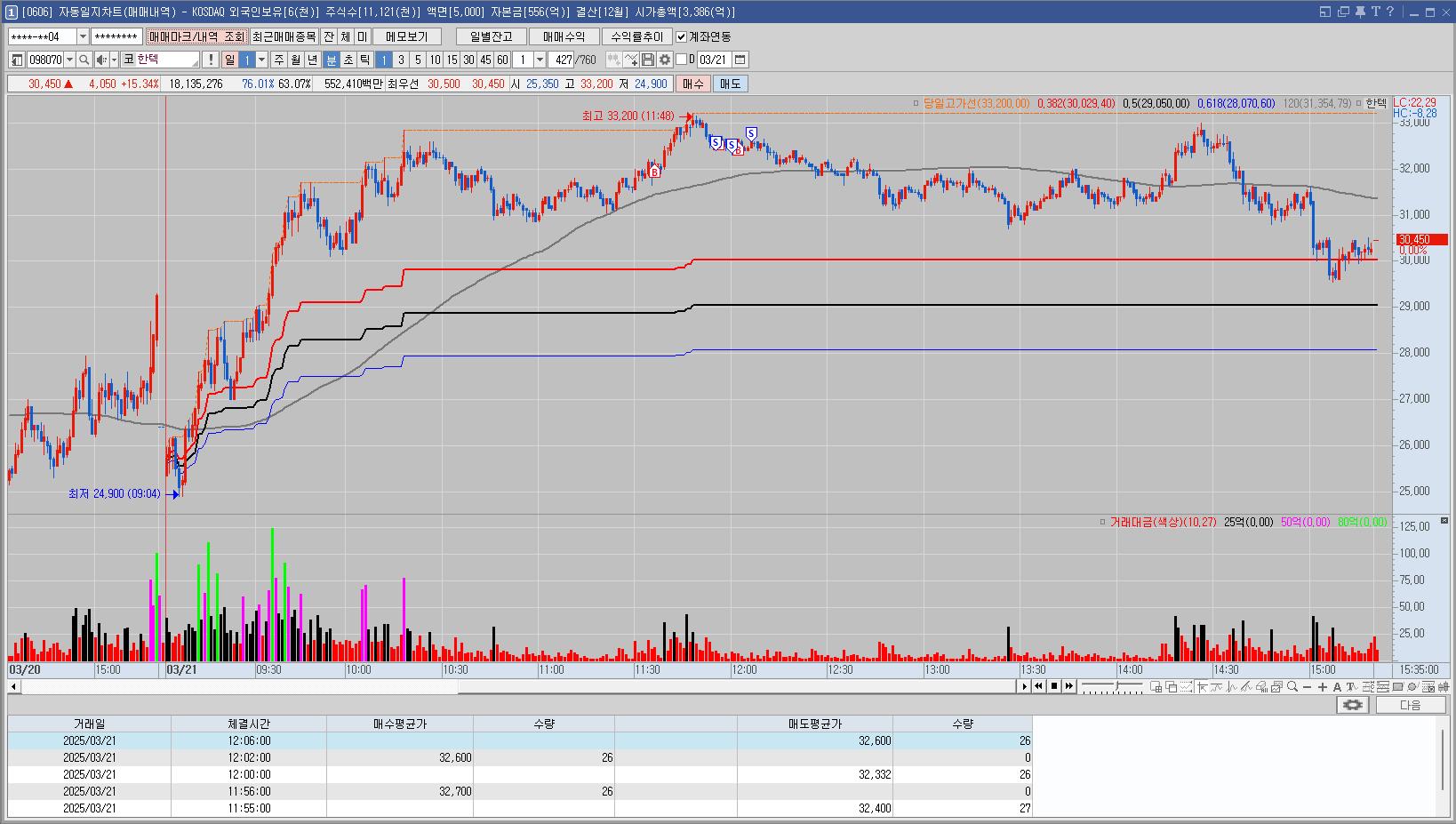Click the 매매수익 button
Image resolution: width=1456 pixels, height=824 pixels.
coord(564,36)
